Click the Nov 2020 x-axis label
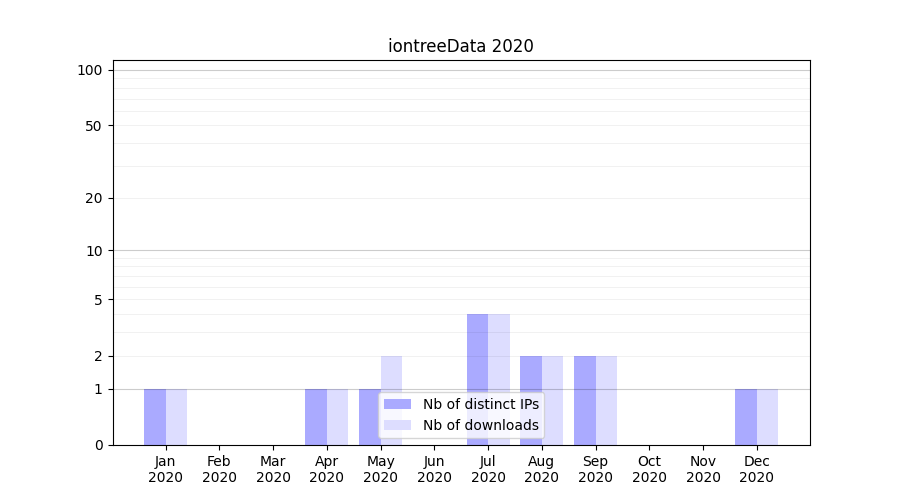 [x=703, y=469]
